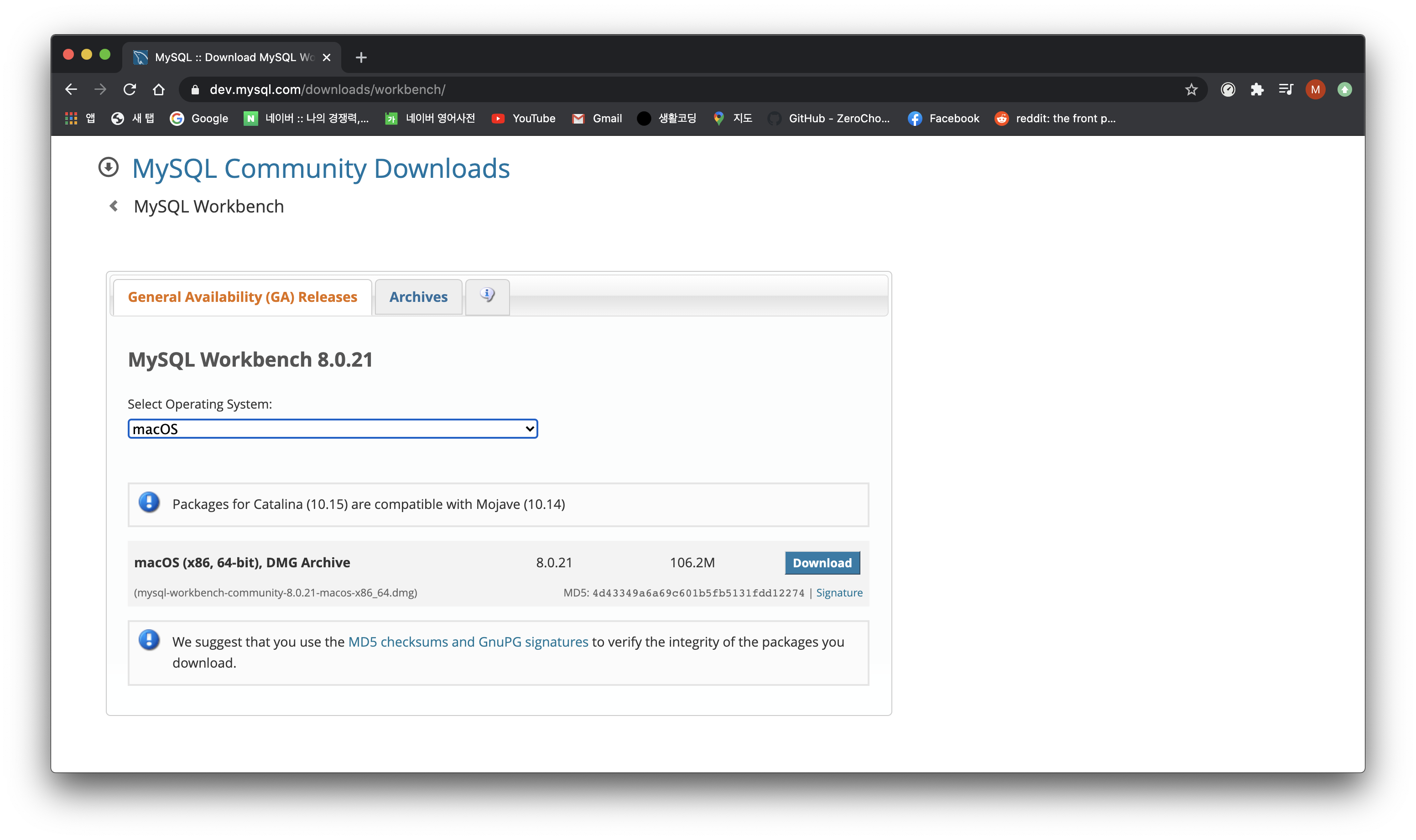Open MD5 checksums and GnuPG signatures link
This screenshot has height=840, width=1416.
click(x=468, y=642)
